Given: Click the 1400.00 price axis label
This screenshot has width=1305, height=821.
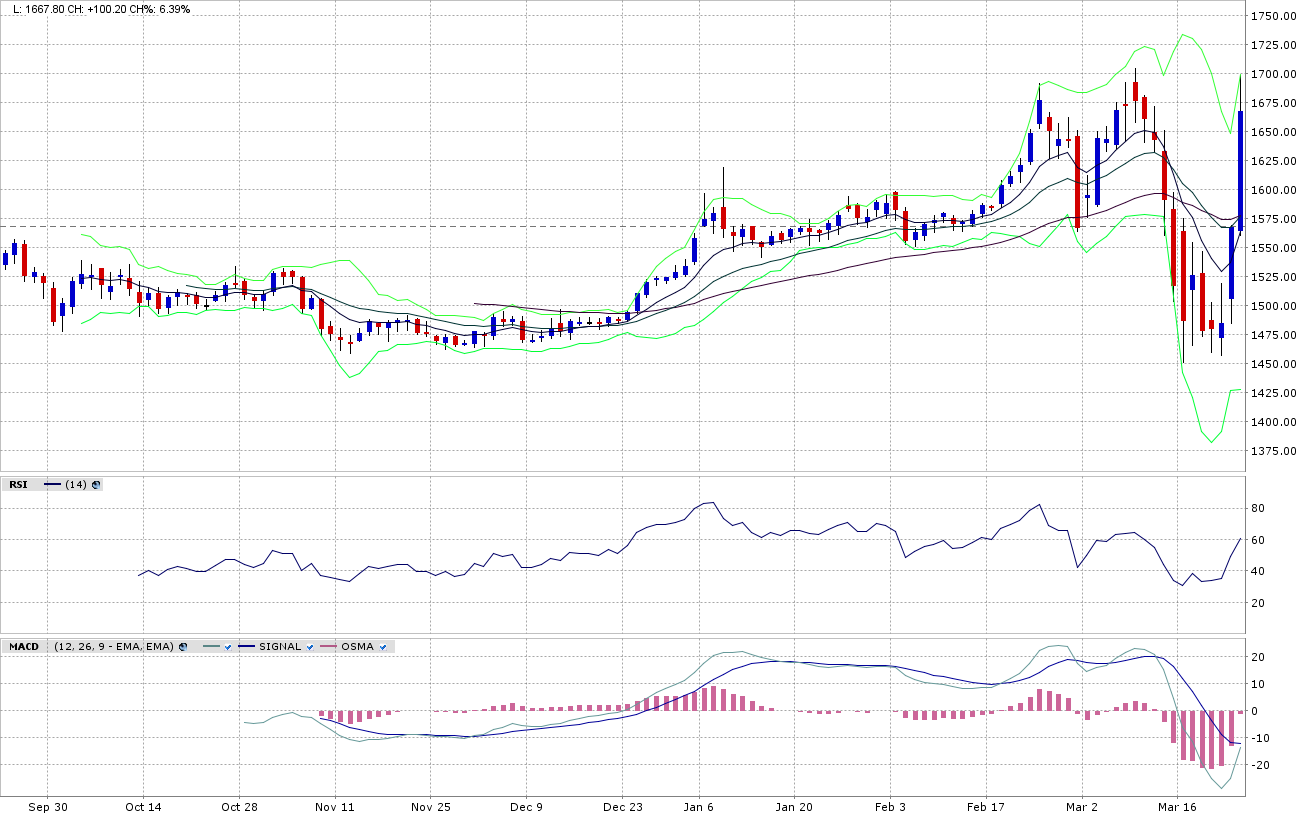Looking at the screenshot, I should [x=1273, y=422].
